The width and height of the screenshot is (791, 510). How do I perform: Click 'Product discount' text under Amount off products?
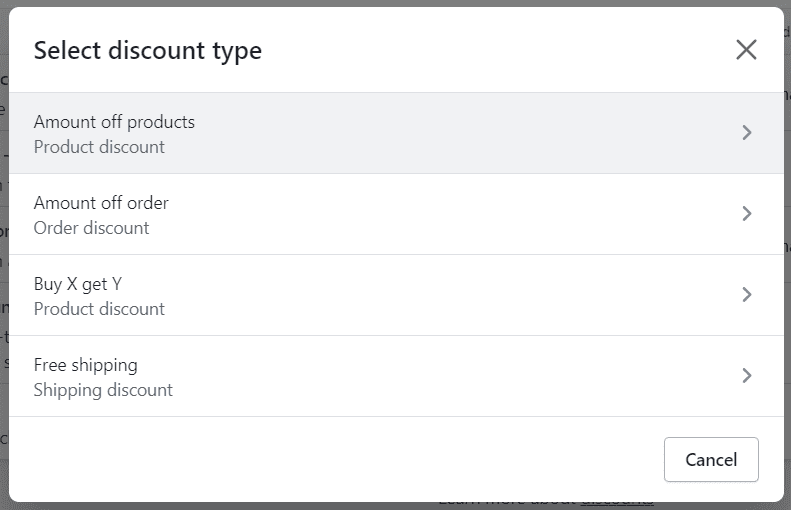(x=99, y=147)
